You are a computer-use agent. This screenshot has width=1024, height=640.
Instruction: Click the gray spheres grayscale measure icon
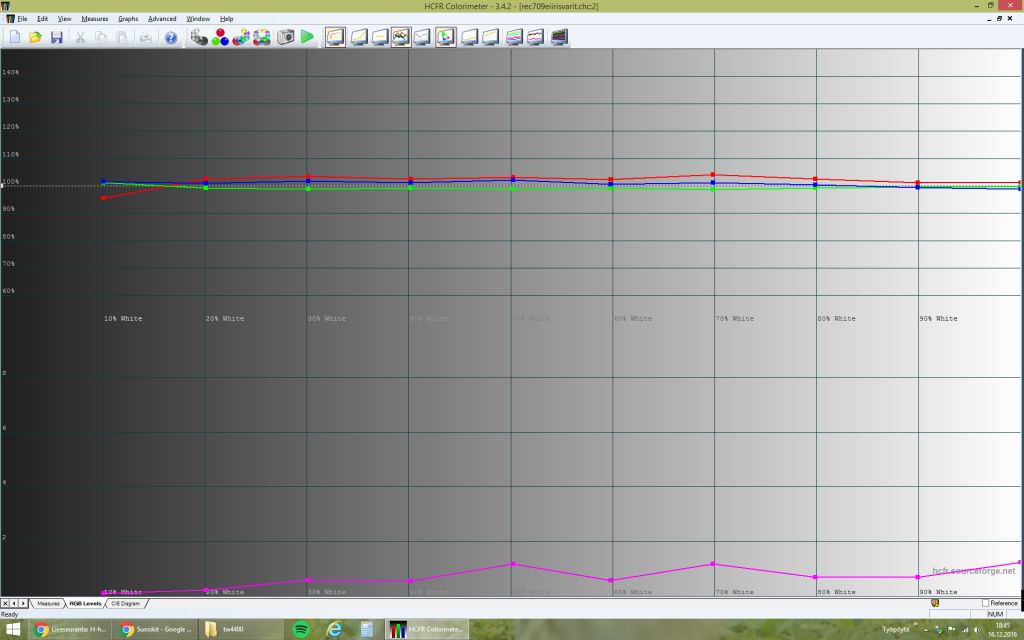198,37
